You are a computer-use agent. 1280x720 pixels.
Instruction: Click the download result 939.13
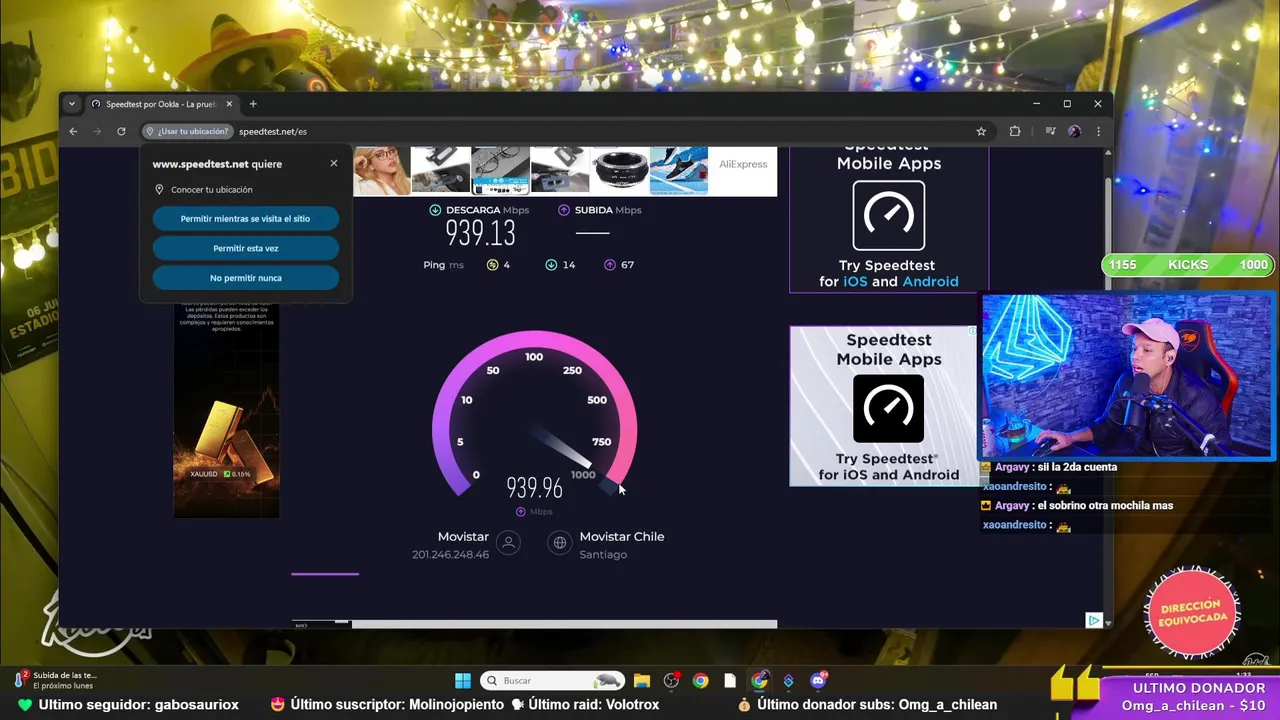[x=480, y=233]
